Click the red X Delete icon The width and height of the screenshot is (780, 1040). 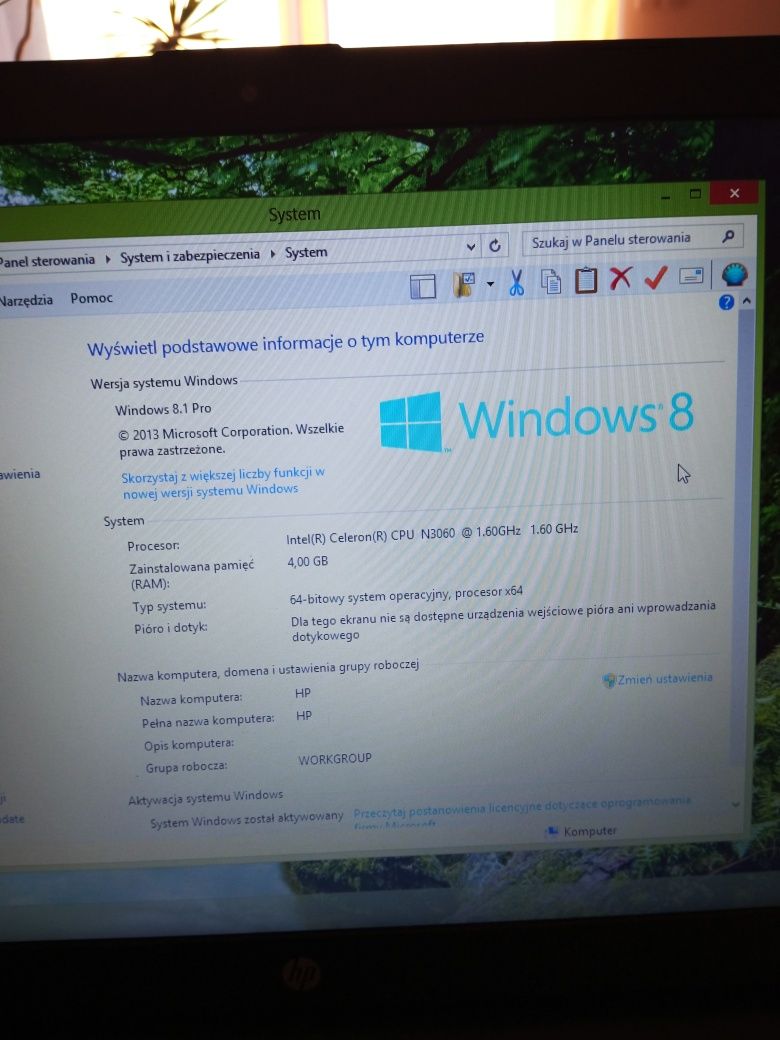pos(620,279)
